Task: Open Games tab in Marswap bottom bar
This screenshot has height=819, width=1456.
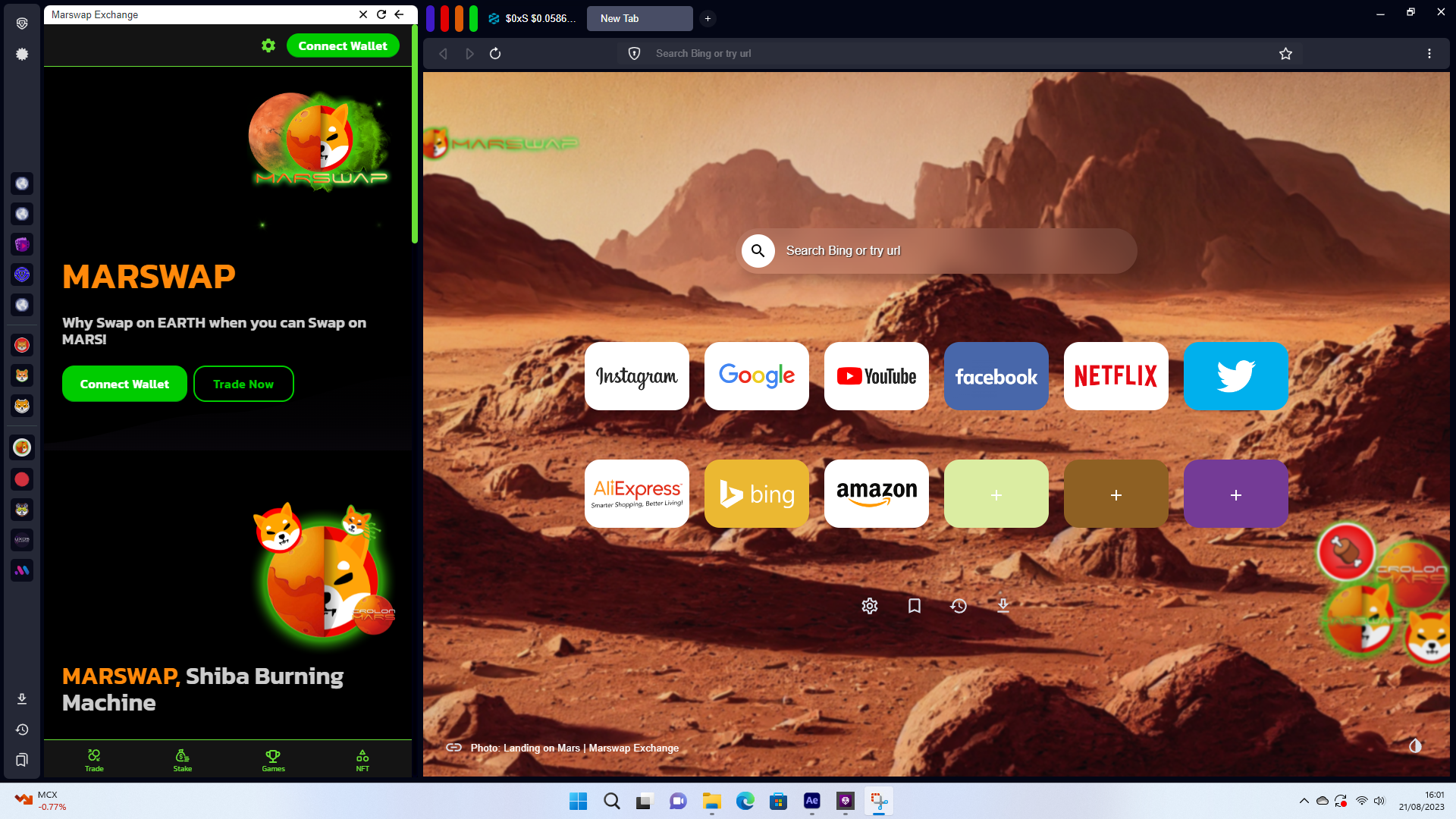Action: 273,760
